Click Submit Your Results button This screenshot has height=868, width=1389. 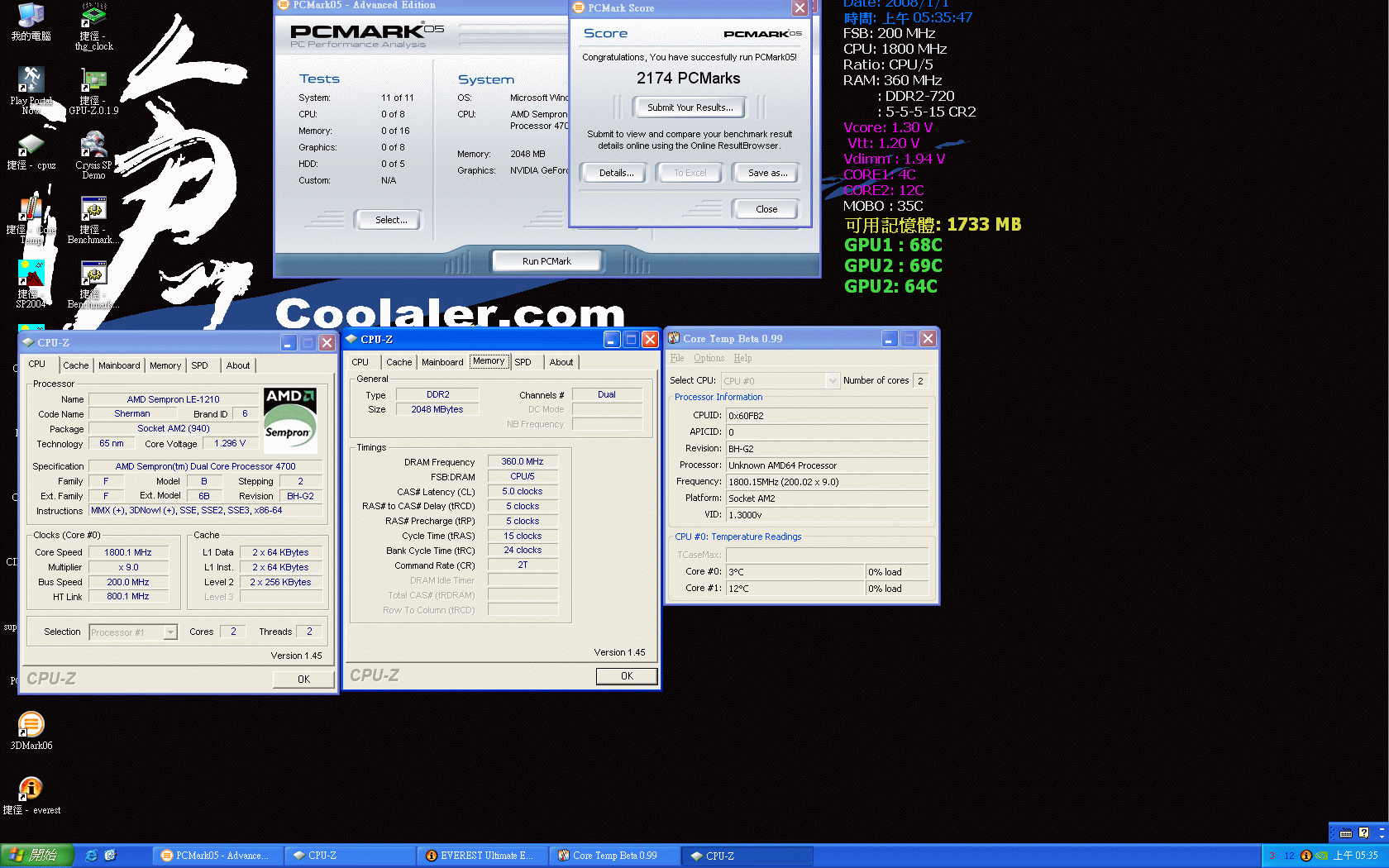click(690, 107)
